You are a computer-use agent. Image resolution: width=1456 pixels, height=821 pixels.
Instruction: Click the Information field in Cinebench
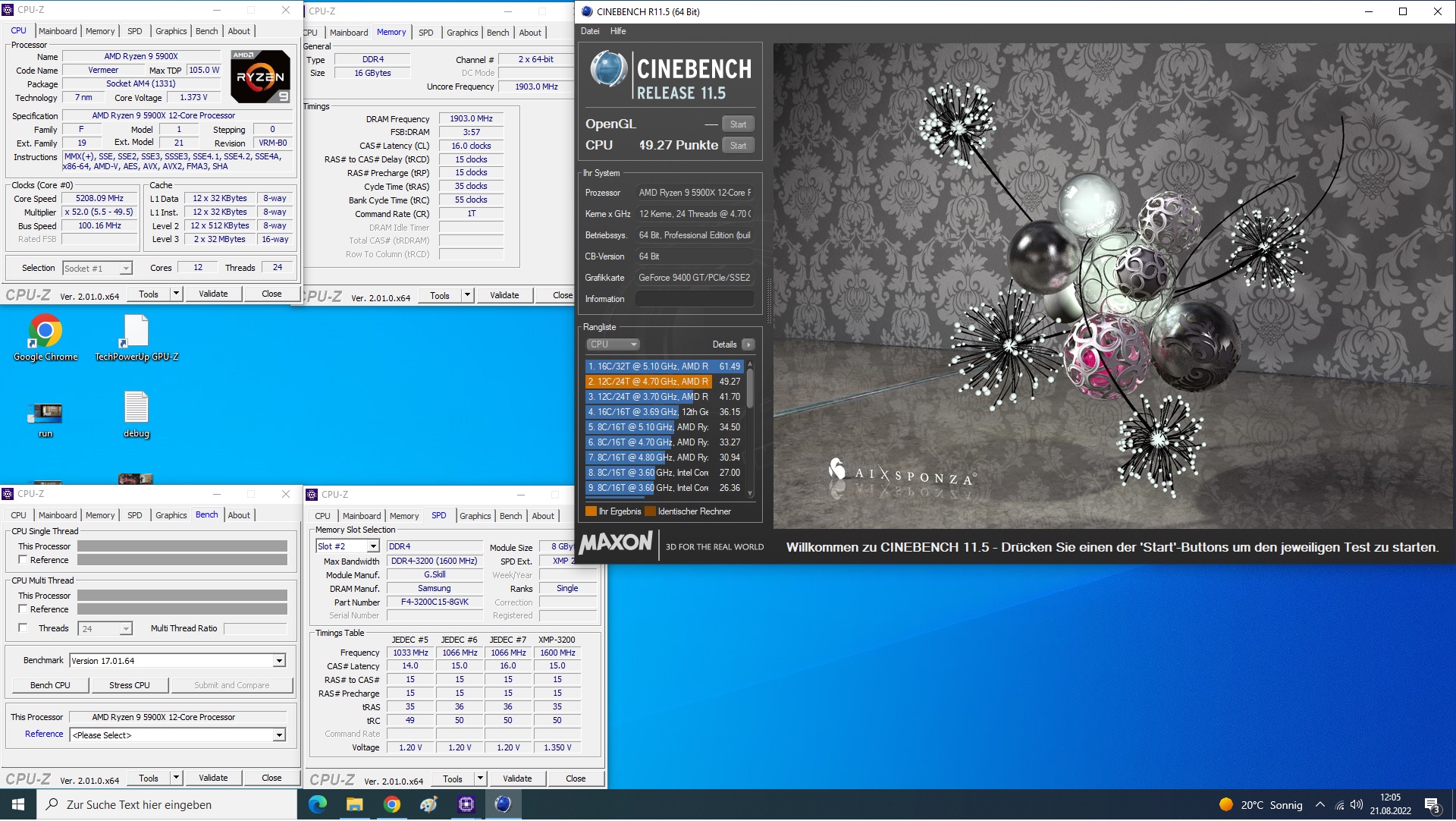694,299
